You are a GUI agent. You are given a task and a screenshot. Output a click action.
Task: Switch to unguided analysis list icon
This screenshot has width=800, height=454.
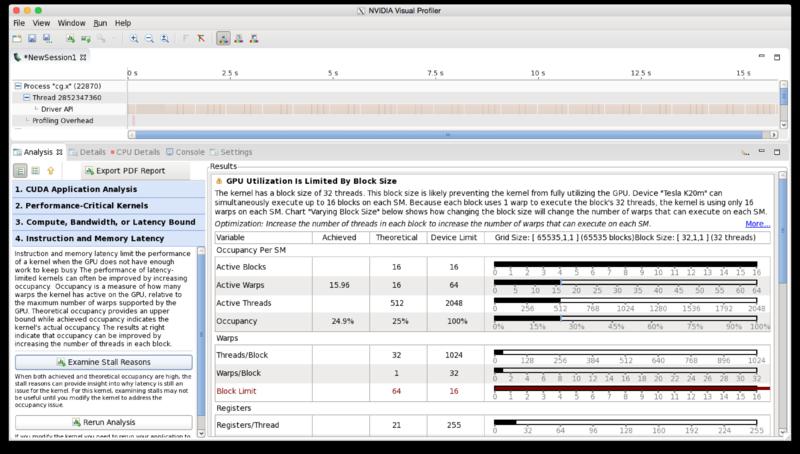35,170
